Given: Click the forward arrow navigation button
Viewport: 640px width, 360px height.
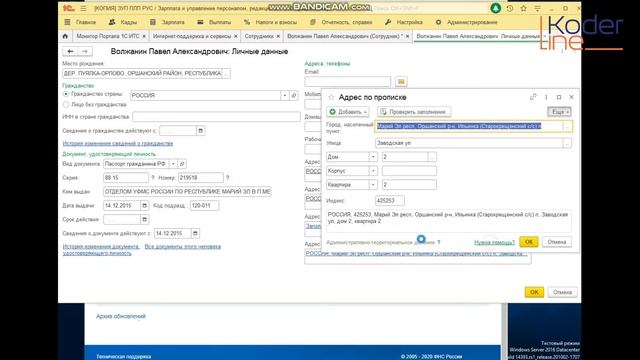Looking at the screenshot, I should pos(85,51).
